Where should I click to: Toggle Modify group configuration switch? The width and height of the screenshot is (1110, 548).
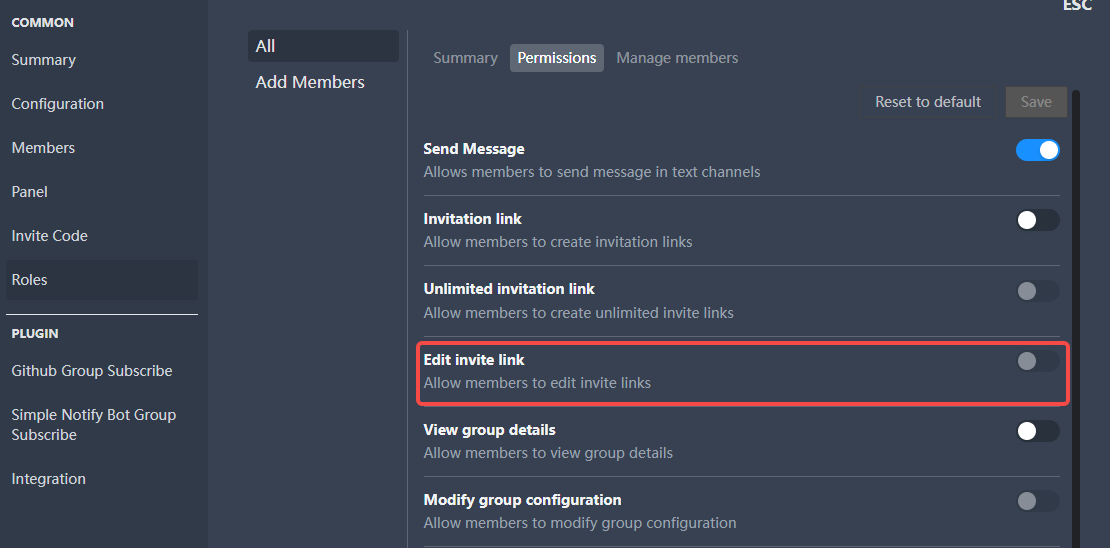1038,501
